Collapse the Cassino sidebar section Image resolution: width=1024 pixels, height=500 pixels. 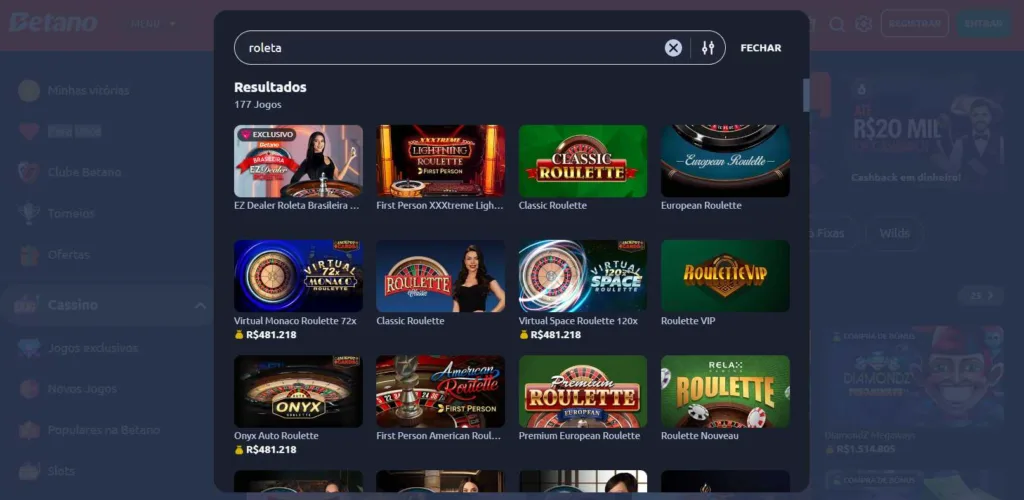pos(200,305)
